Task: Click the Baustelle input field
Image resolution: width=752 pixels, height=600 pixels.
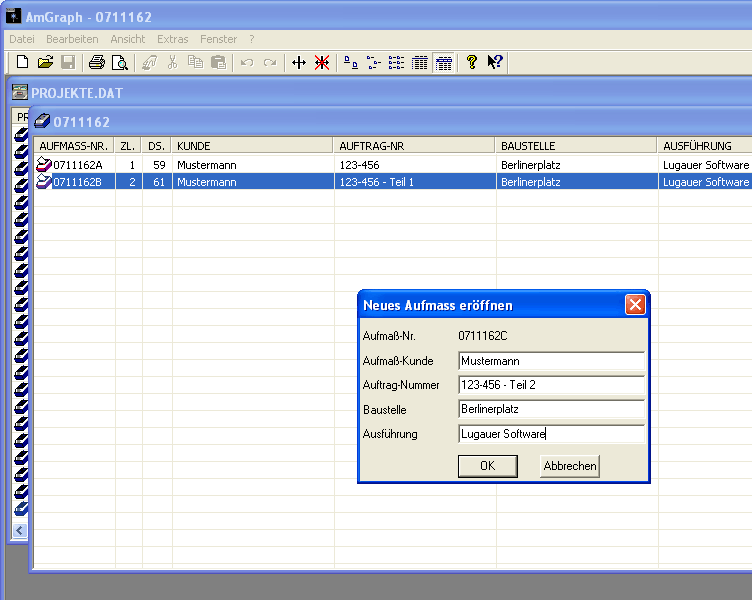Action: coord(552,409)
